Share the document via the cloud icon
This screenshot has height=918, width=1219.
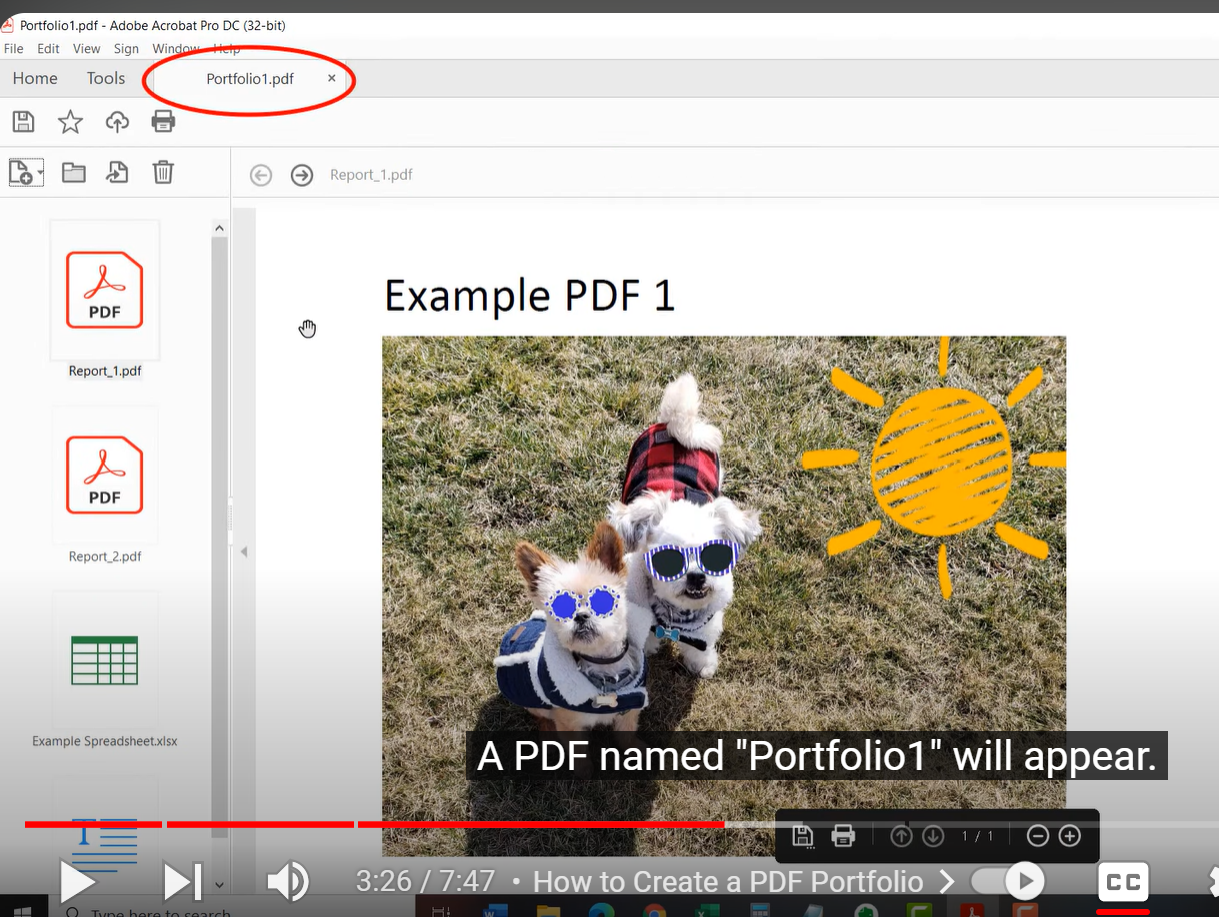click(116, 121)
